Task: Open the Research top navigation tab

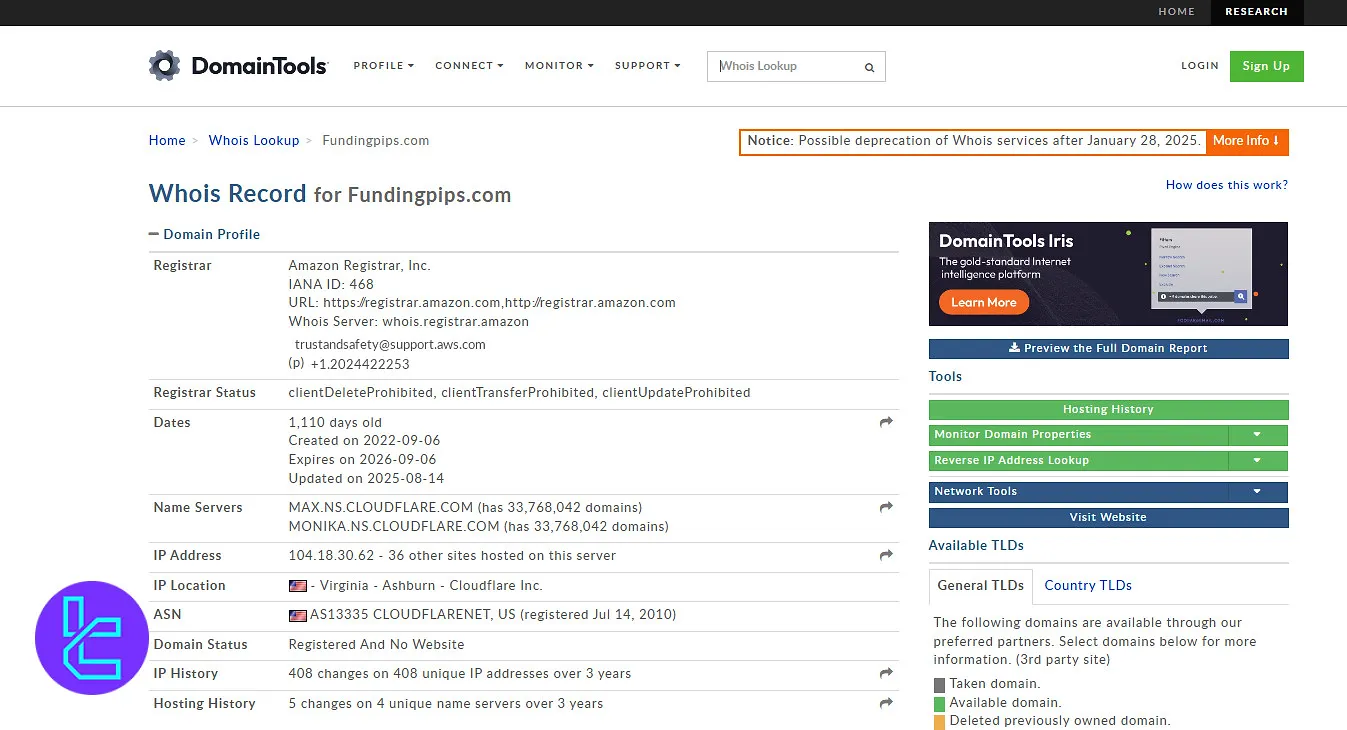Action: [x=1255, y=12]
